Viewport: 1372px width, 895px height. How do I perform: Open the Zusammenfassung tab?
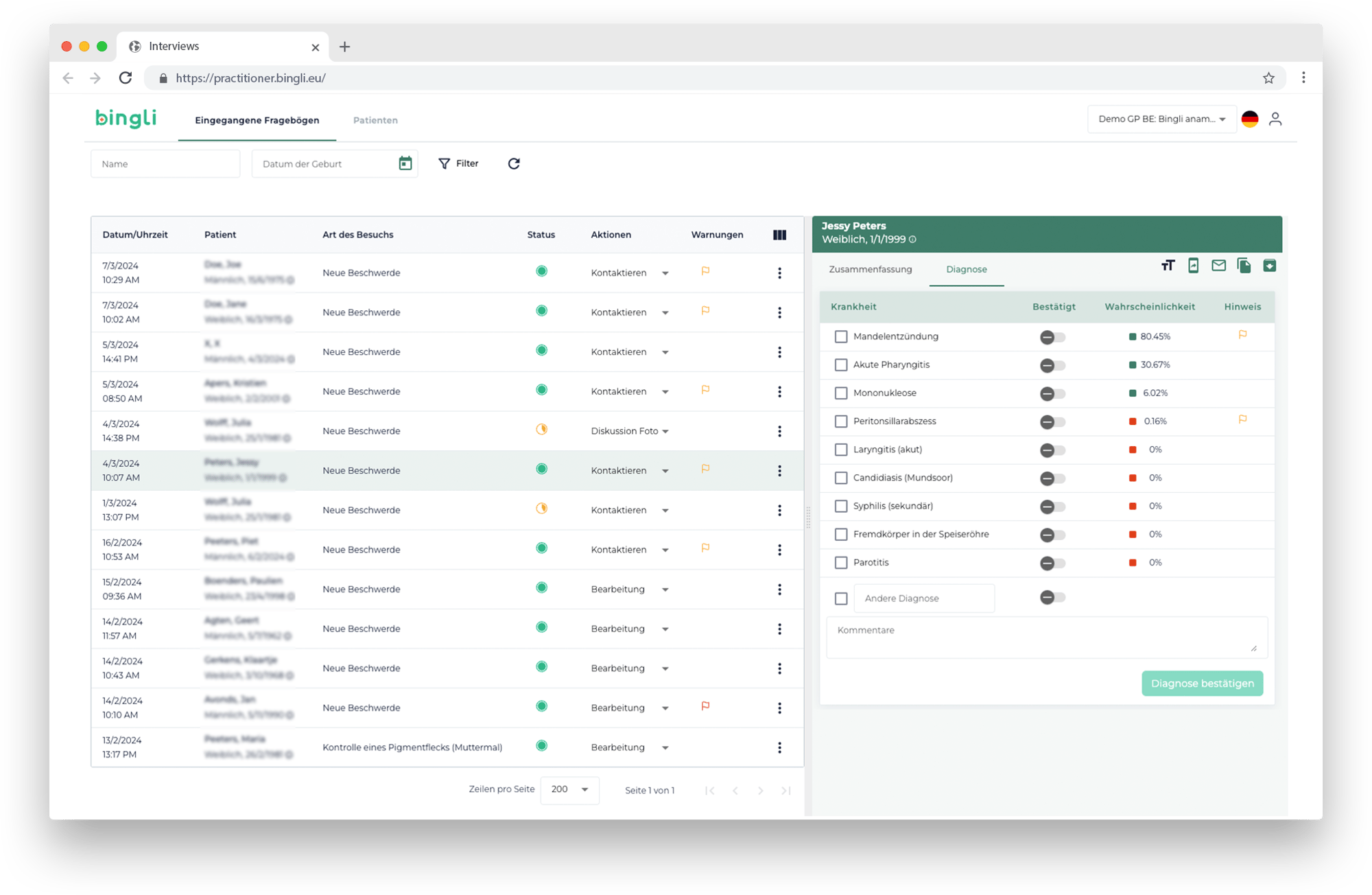tap(870, 269)
